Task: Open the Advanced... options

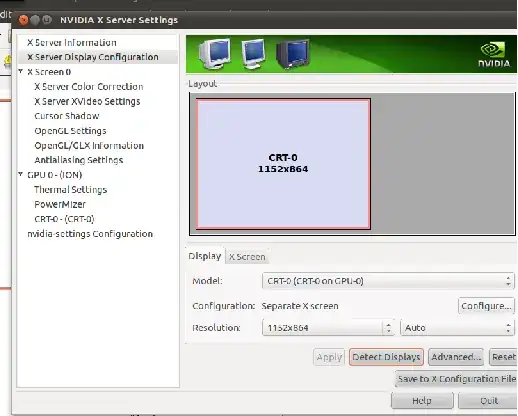Action: point(456,357)
